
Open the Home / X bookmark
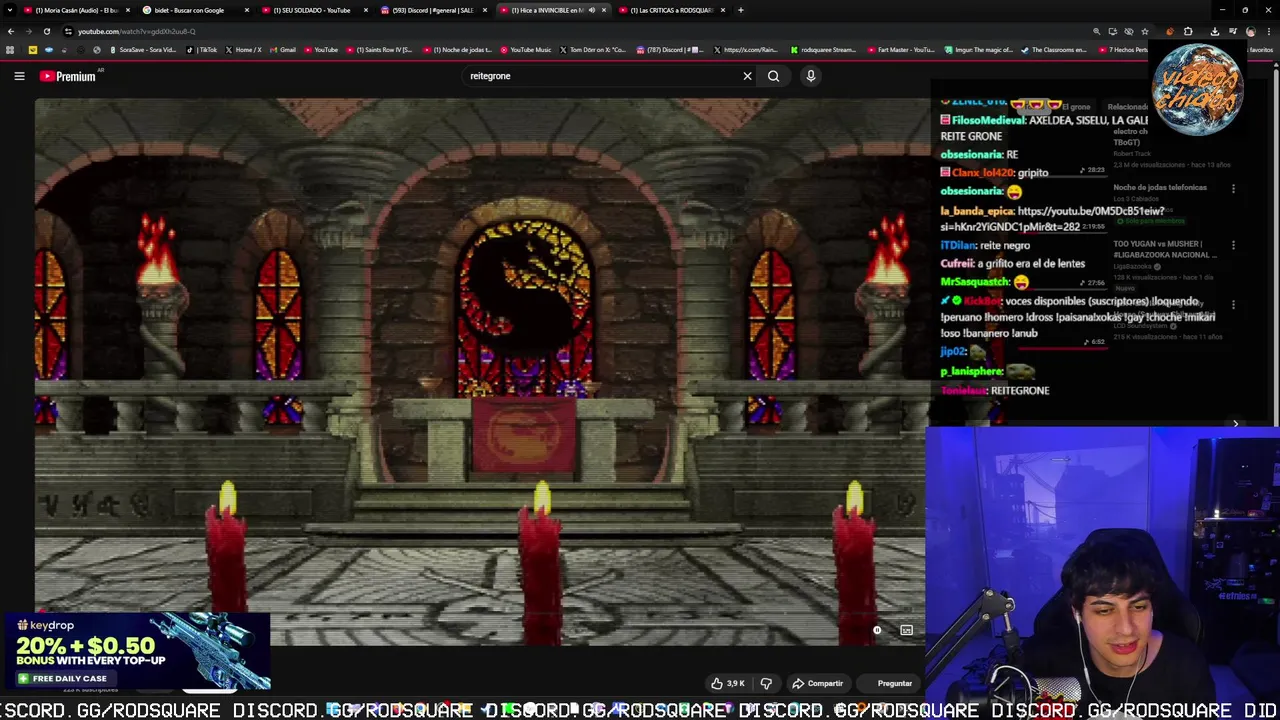pos(244,49)
